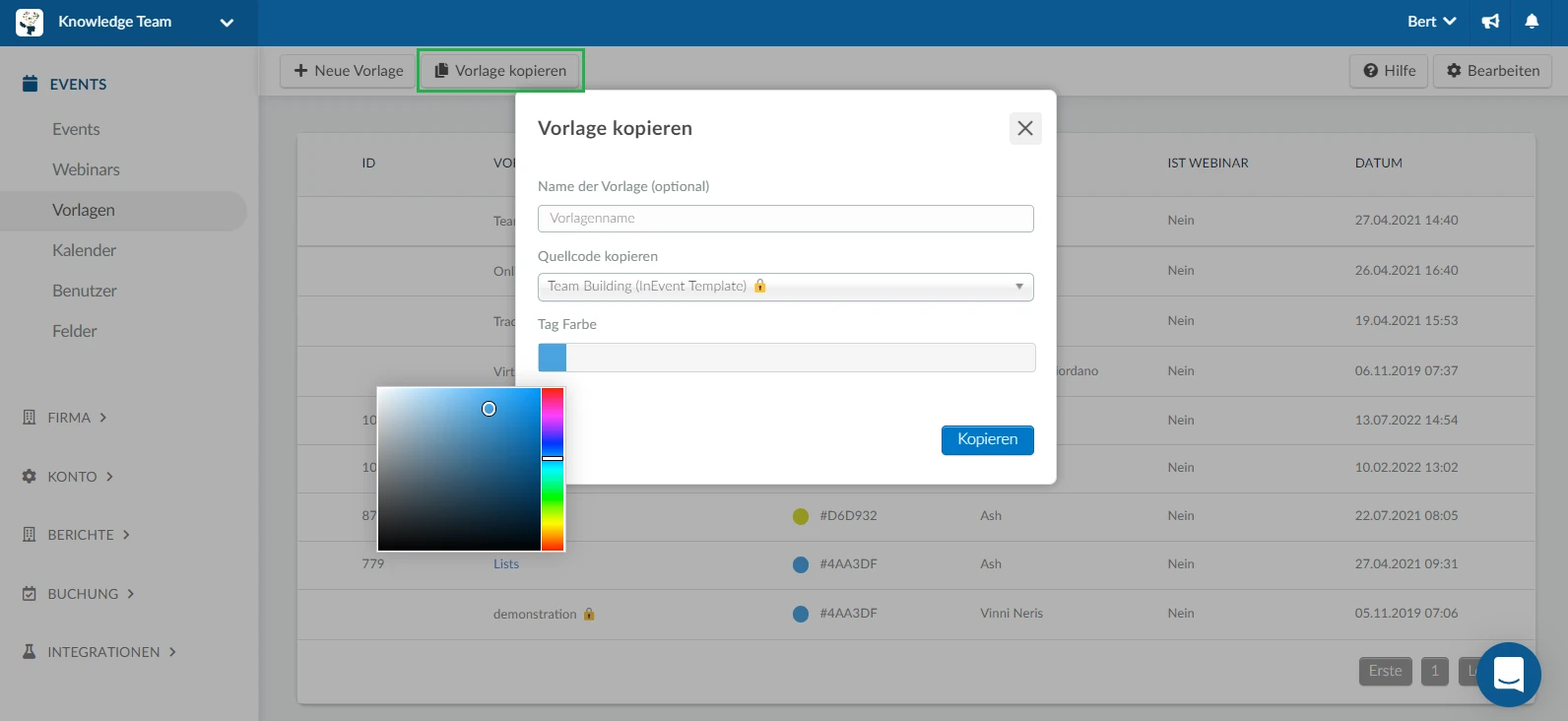The width and height of the screenshot is (1568, 721).
Task: Open the Bert user menu
Action: [x=1431, y=22]
